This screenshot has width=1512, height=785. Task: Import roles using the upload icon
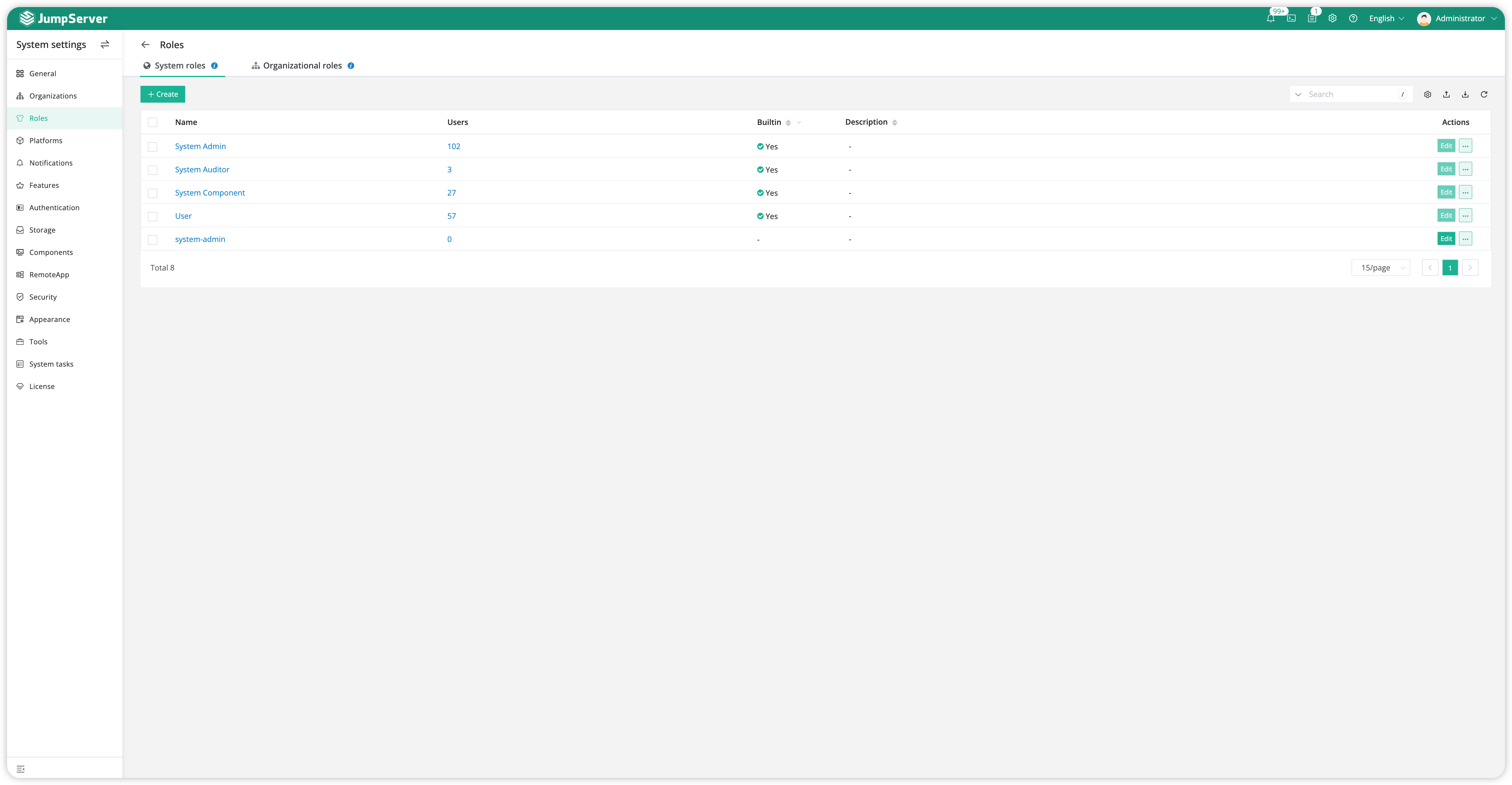(x=1446, y=94)
